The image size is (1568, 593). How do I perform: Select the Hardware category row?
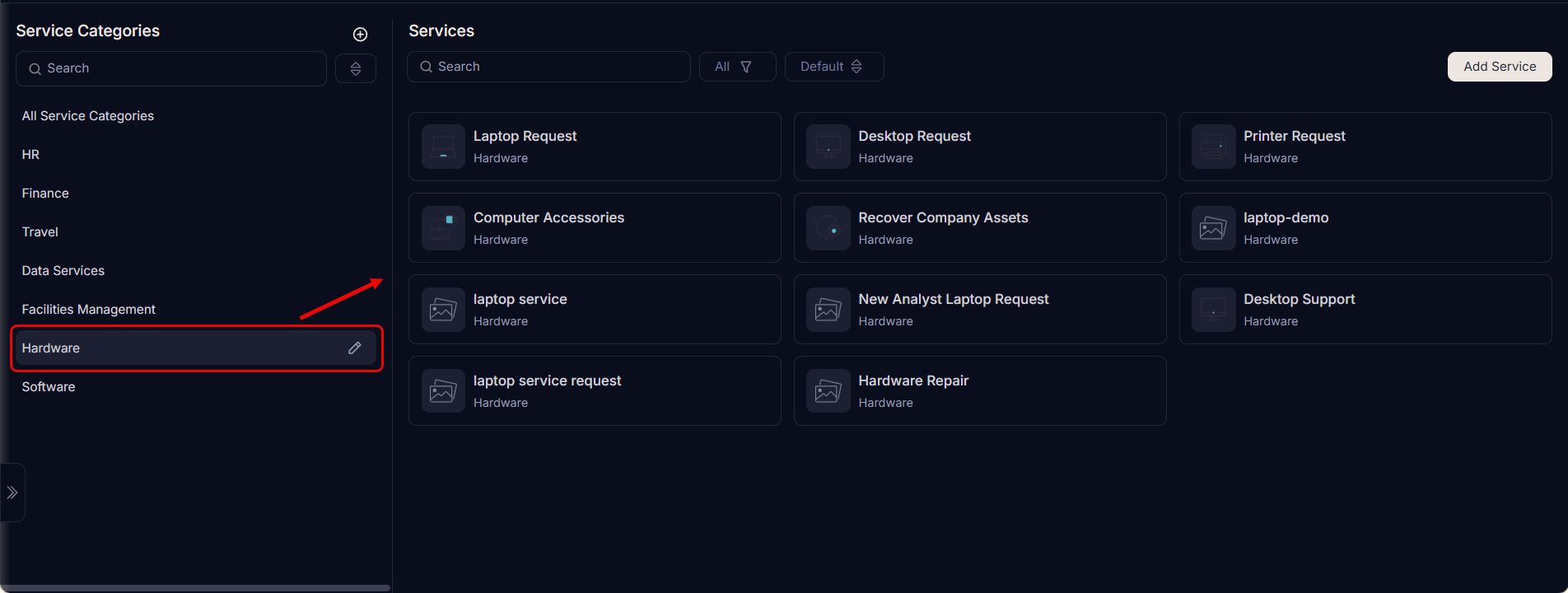(196, 348)
